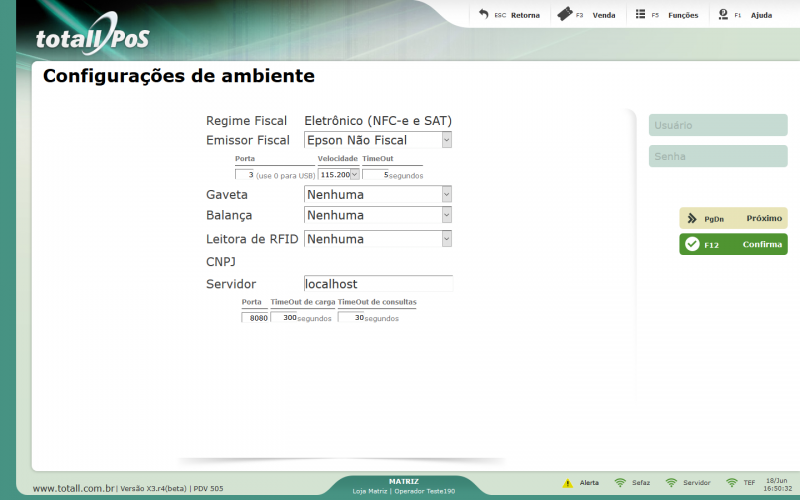The image size is (800, 500).
Task: Click the Servidor localhost field
Action: pyautogui.click(x=378, y=284)
